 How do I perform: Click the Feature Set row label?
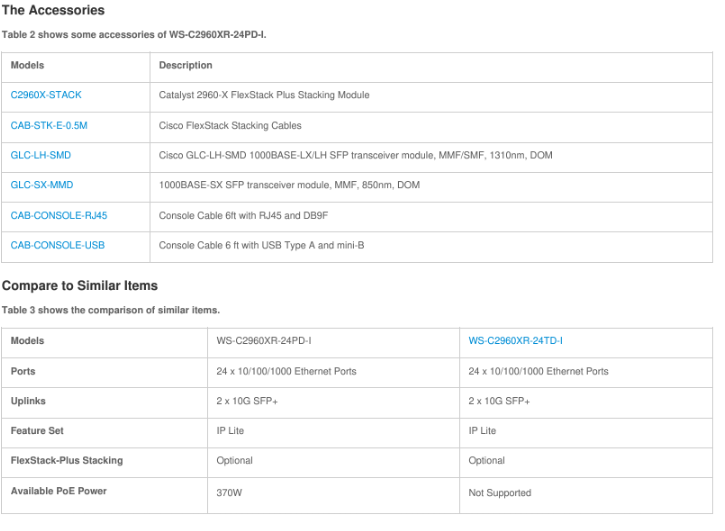tap(37, 430)
